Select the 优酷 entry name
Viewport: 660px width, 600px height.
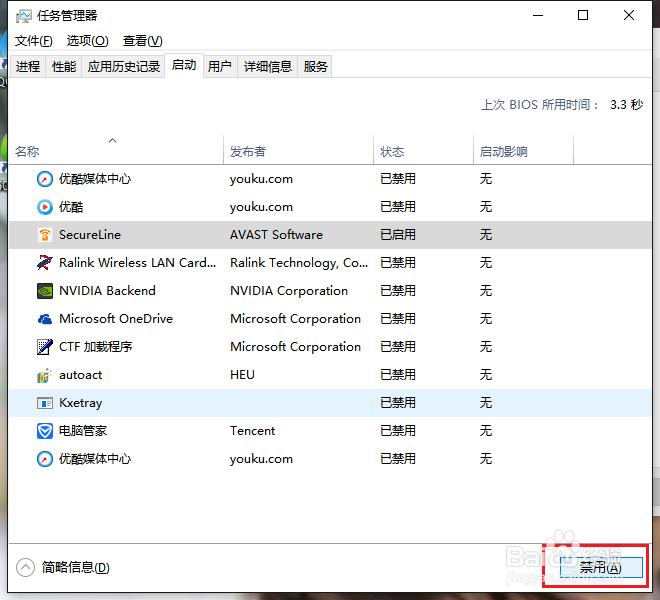(x=71, y=207)
